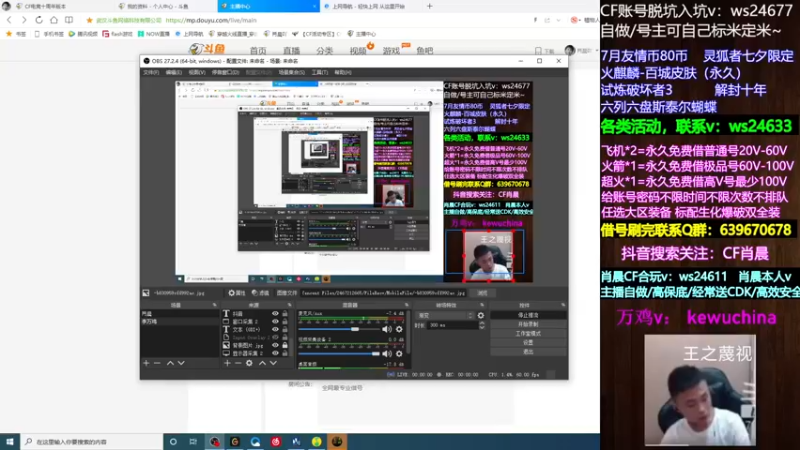800x450 pixels.
Task: Toggle lock on 显示器采集 2 source
Action: pos(285,353)
